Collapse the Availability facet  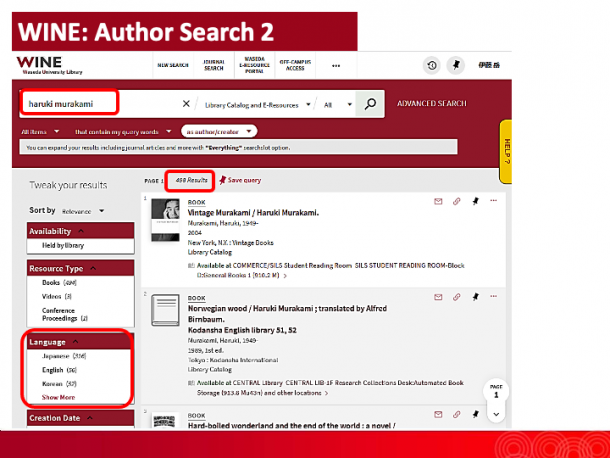coord(81,231)
